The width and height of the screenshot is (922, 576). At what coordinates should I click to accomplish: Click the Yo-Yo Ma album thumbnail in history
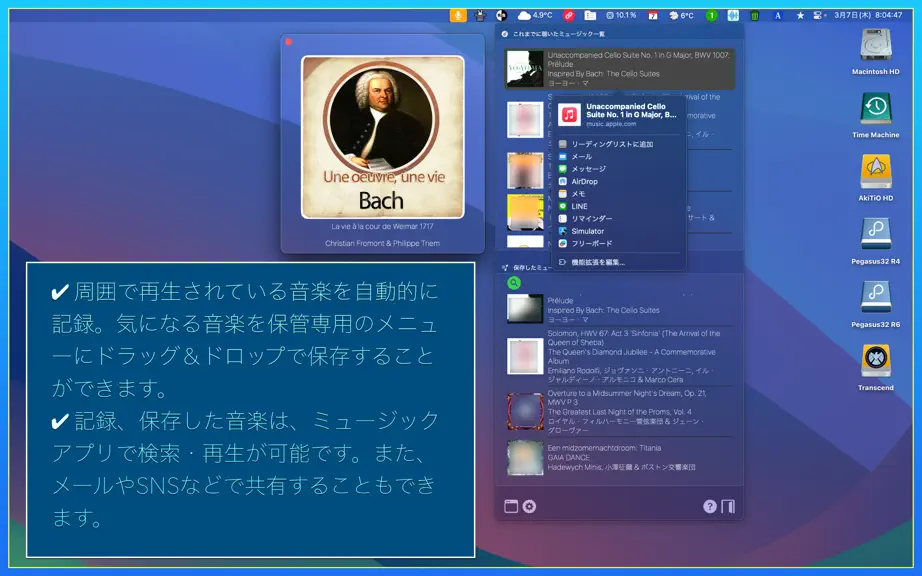pos(525,69)
